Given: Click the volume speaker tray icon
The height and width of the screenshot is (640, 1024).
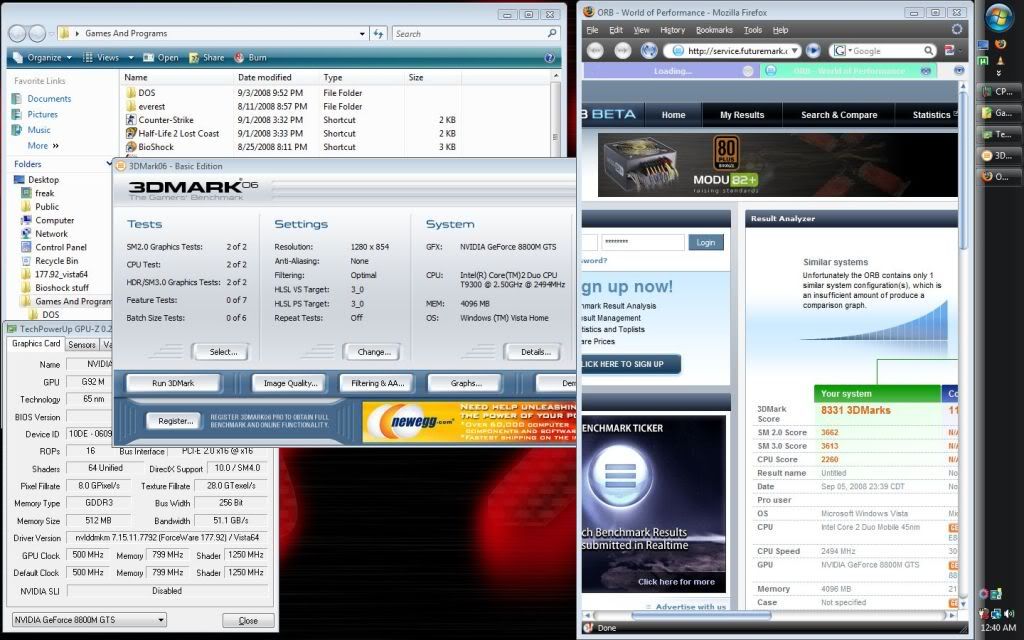Looking at the screenshot, I should click(x=1008, y=613).
